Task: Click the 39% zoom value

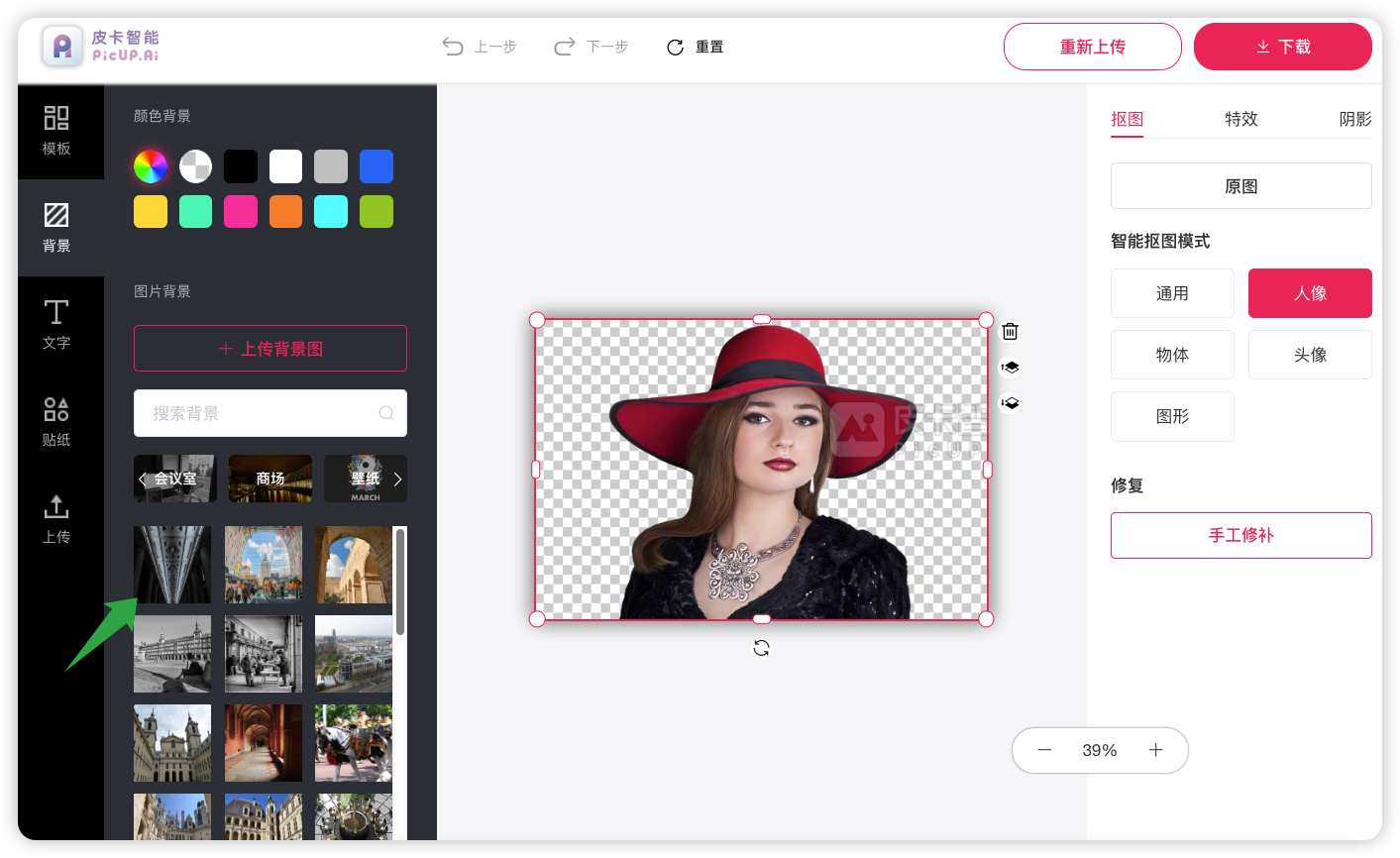Action: [x=1100, y=750]
